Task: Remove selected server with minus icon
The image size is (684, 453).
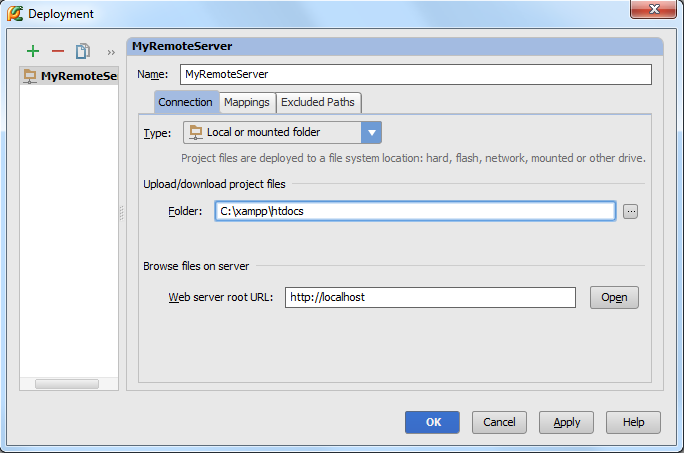Action: coord(58,51)
